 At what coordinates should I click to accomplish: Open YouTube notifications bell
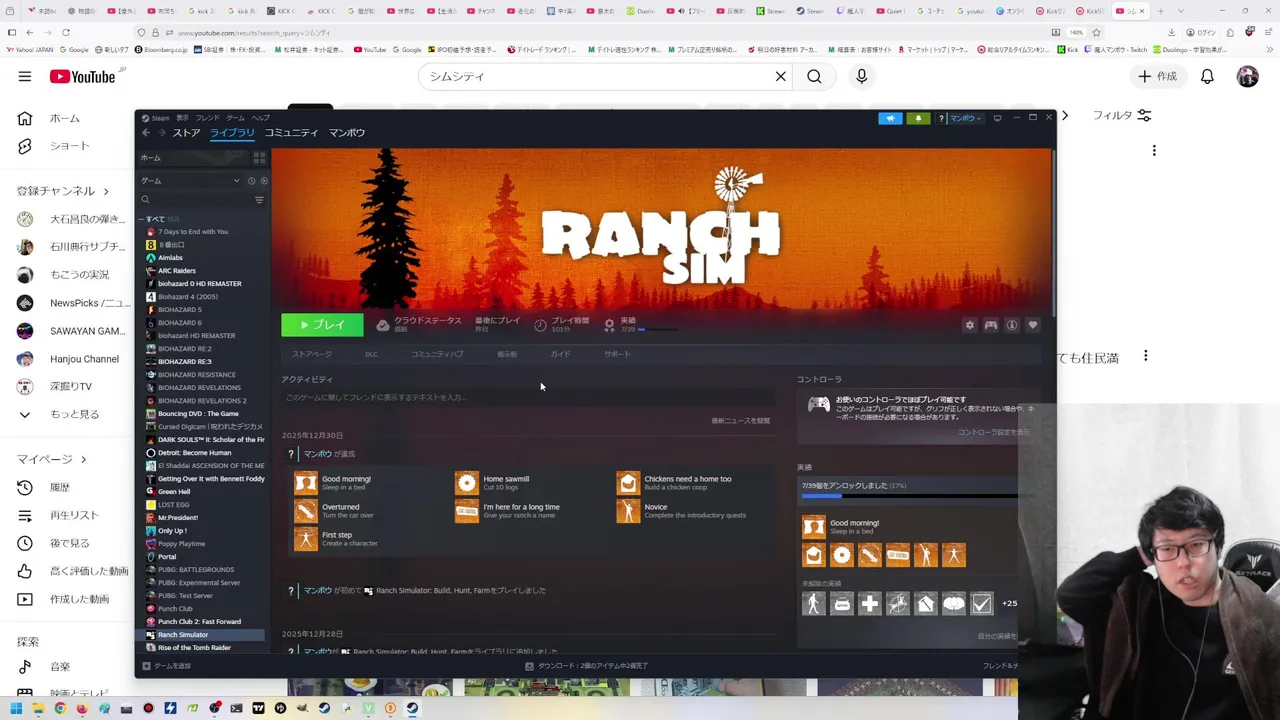click(x=1207, y=76)
